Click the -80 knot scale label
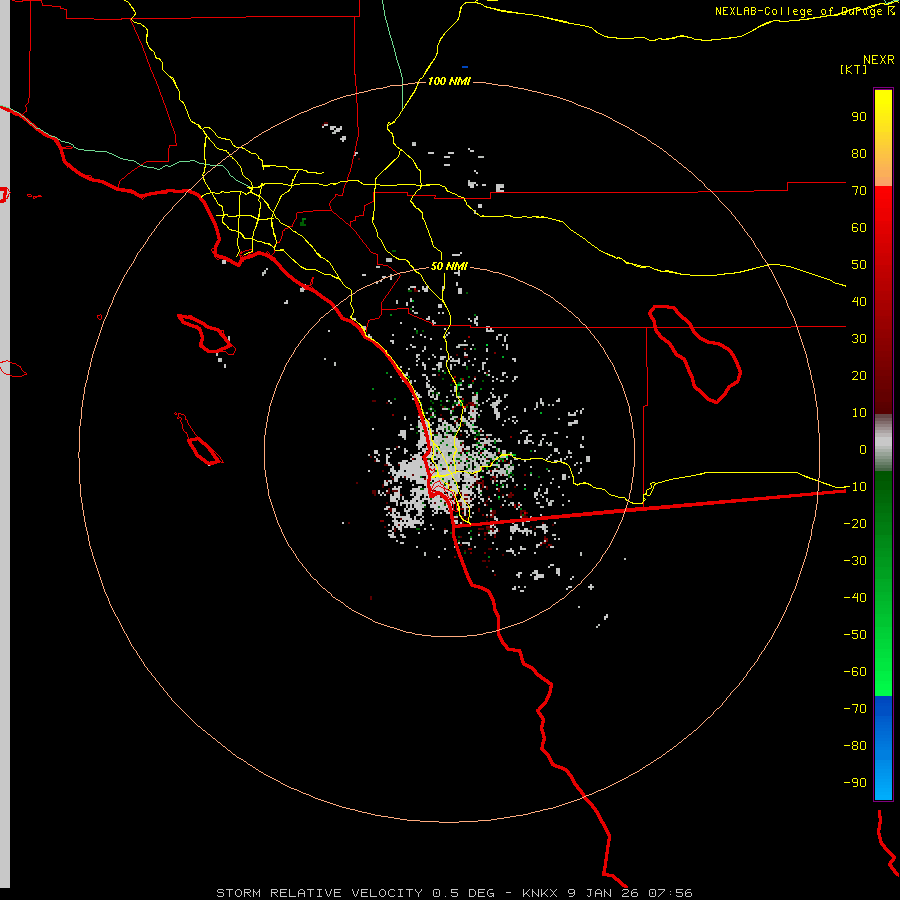This screenshot has height=900, width=900. [855, 746]
